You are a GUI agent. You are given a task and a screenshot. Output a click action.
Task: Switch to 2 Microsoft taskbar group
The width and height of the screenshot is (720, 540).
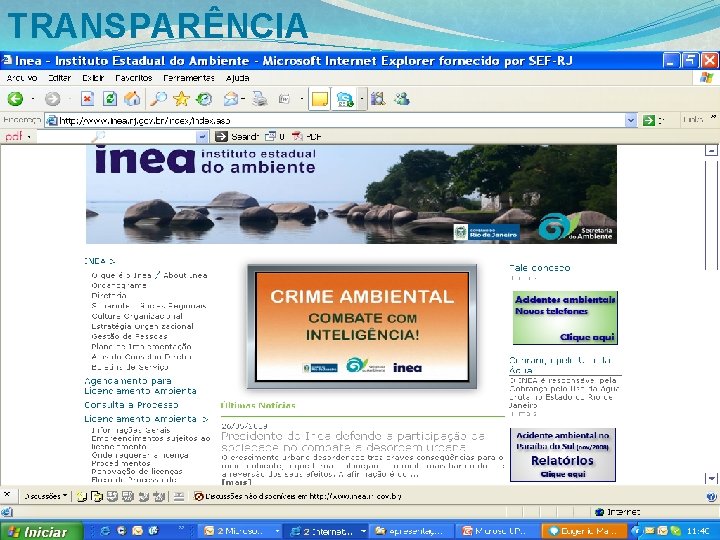(242, 531)
